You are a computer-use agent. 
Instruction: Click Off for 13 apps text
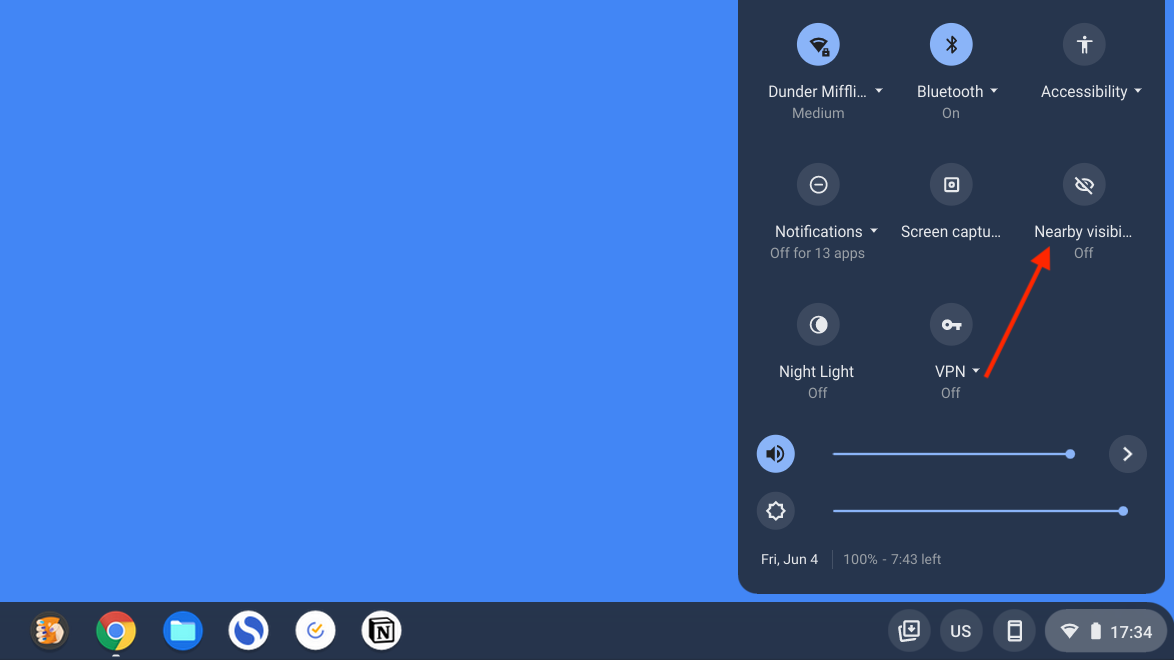[817, 253]
